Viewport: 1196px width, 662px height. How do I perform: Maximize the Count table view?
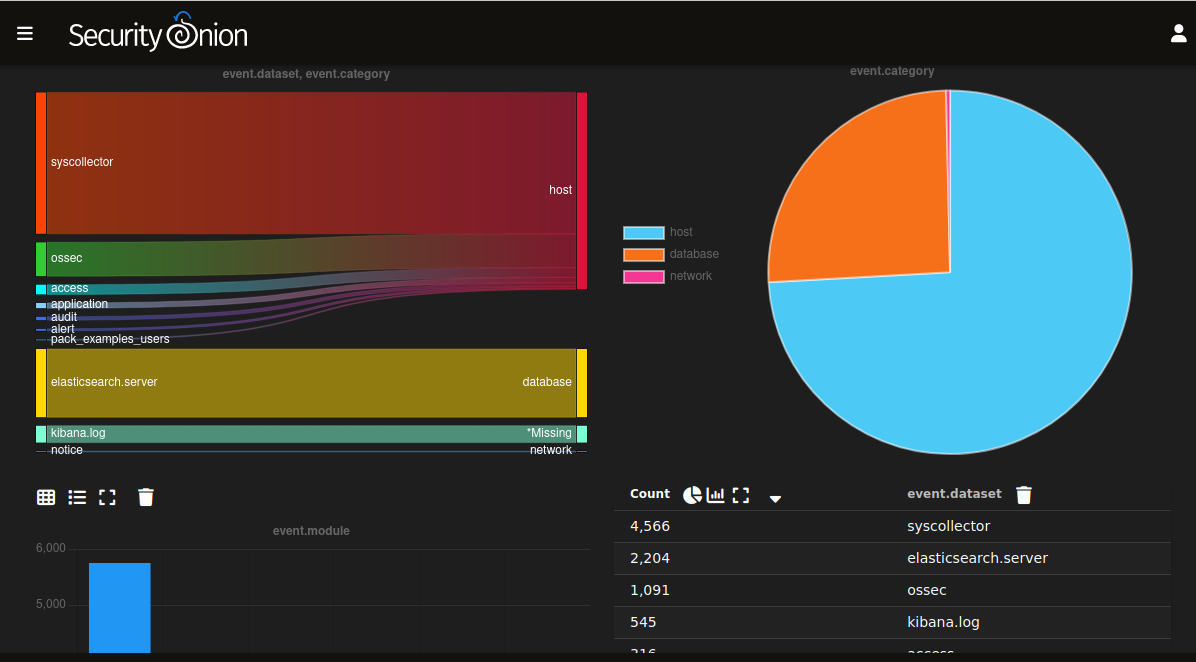(x=741, y=495)
